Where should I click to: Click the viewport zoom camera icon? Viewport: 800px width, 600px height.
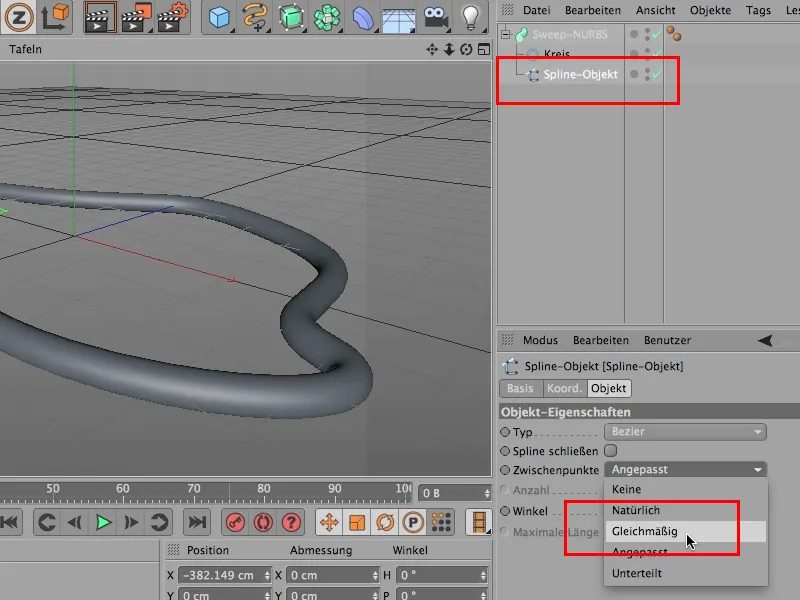click(449, 49)
